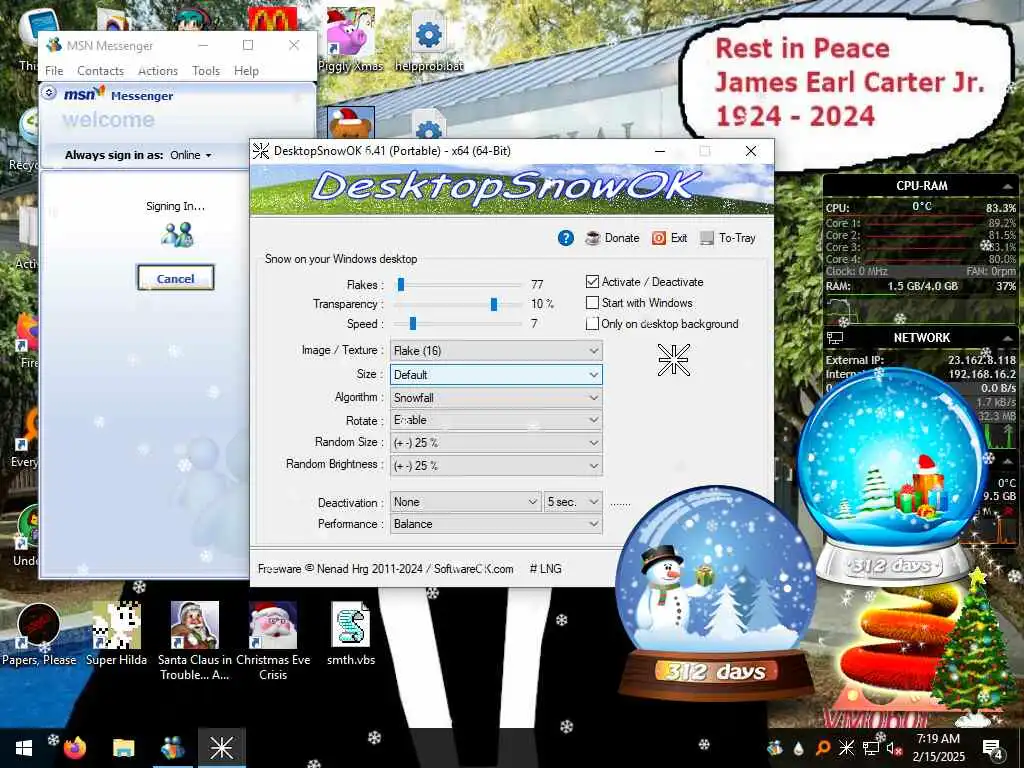Click the MSN buddies tray icon
Image resolution: width=1024 pixels, height=768 pixels.
click(775, 748)
